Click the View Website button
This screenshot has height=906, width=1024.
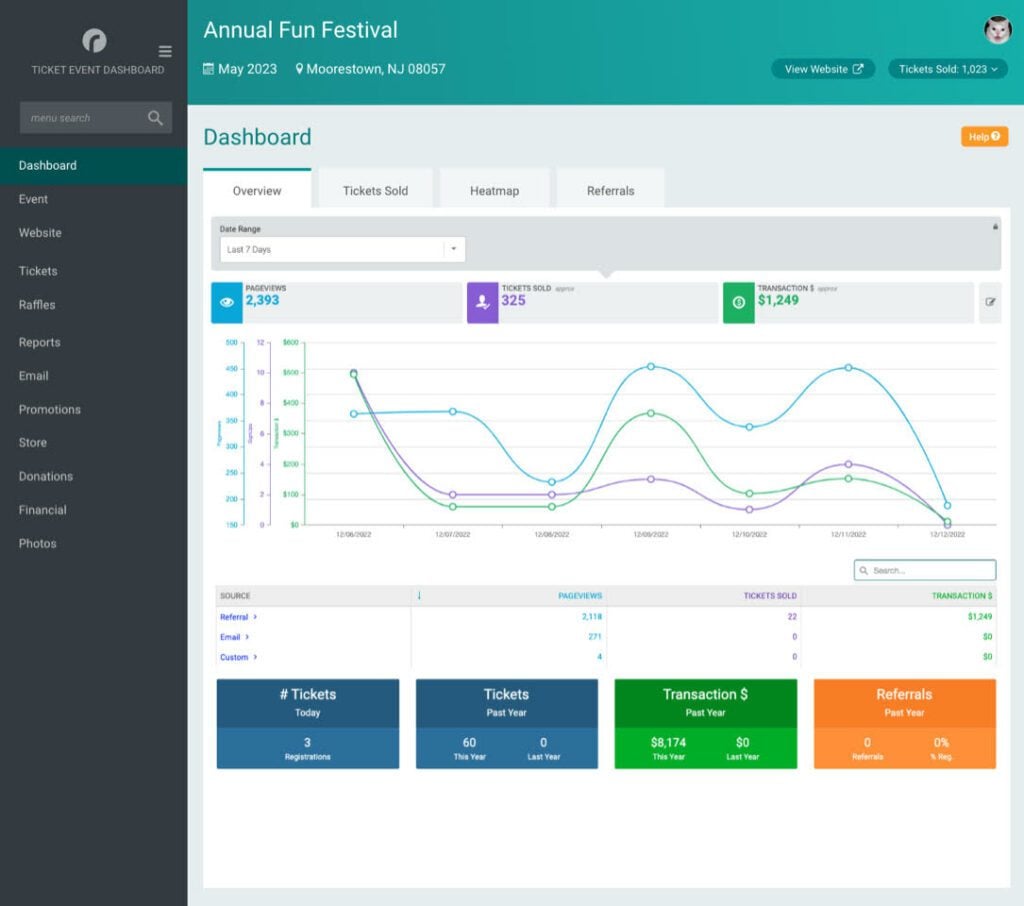point(822,69)
